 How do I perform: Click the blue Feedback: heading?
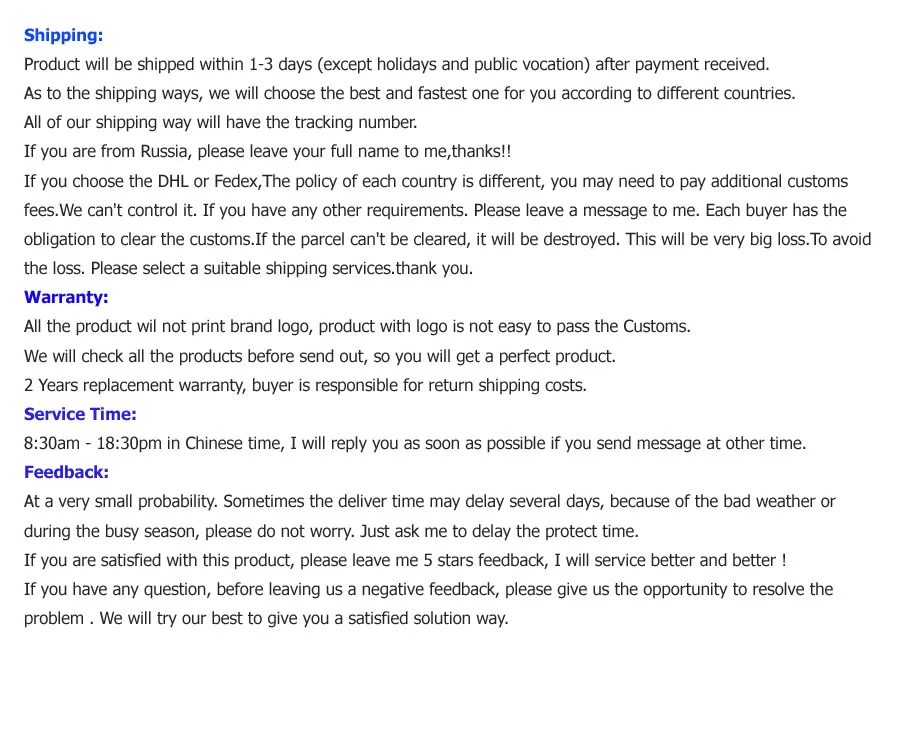pos(66,472)
